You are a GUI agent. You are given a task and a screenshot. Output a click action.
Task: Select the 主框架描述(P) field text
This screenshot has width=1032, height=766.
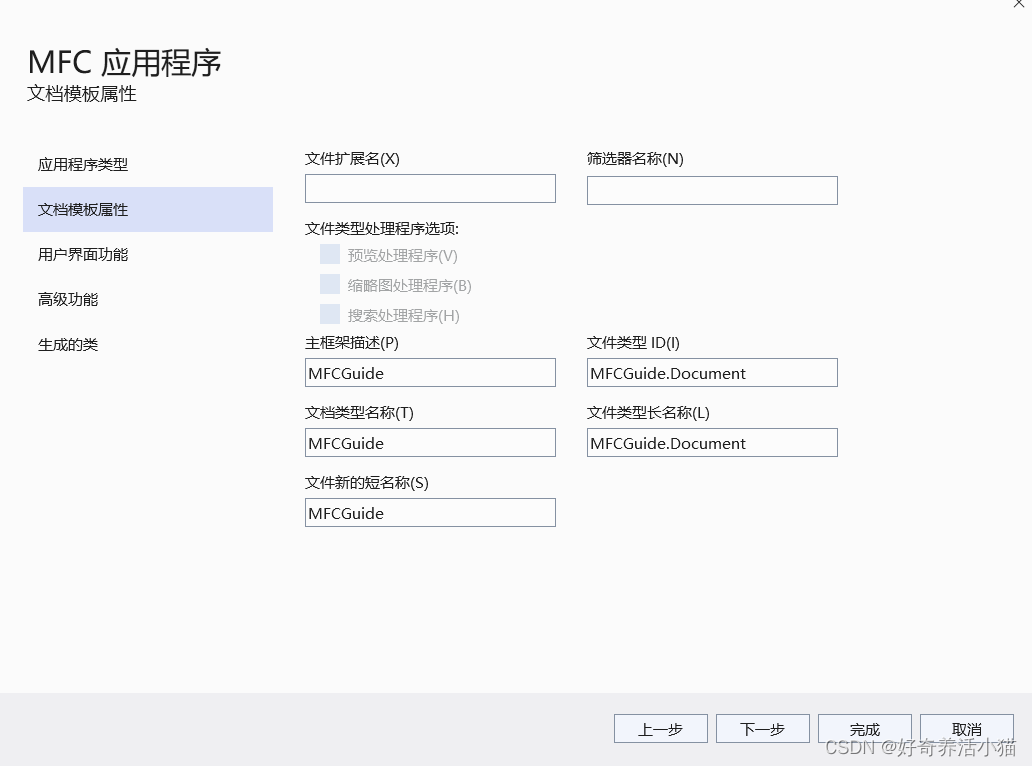[x=430, y=372]
